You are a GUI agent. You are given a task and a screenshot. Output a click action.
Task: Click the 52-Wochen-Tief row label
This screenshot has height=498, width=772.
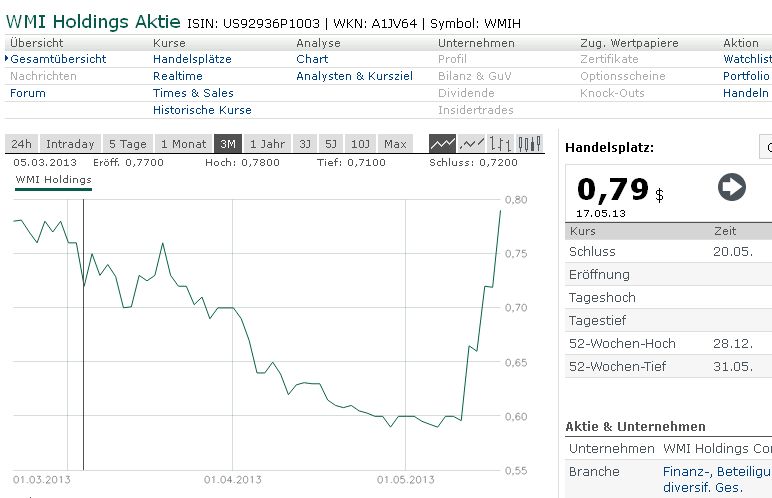tap(617, 366)
